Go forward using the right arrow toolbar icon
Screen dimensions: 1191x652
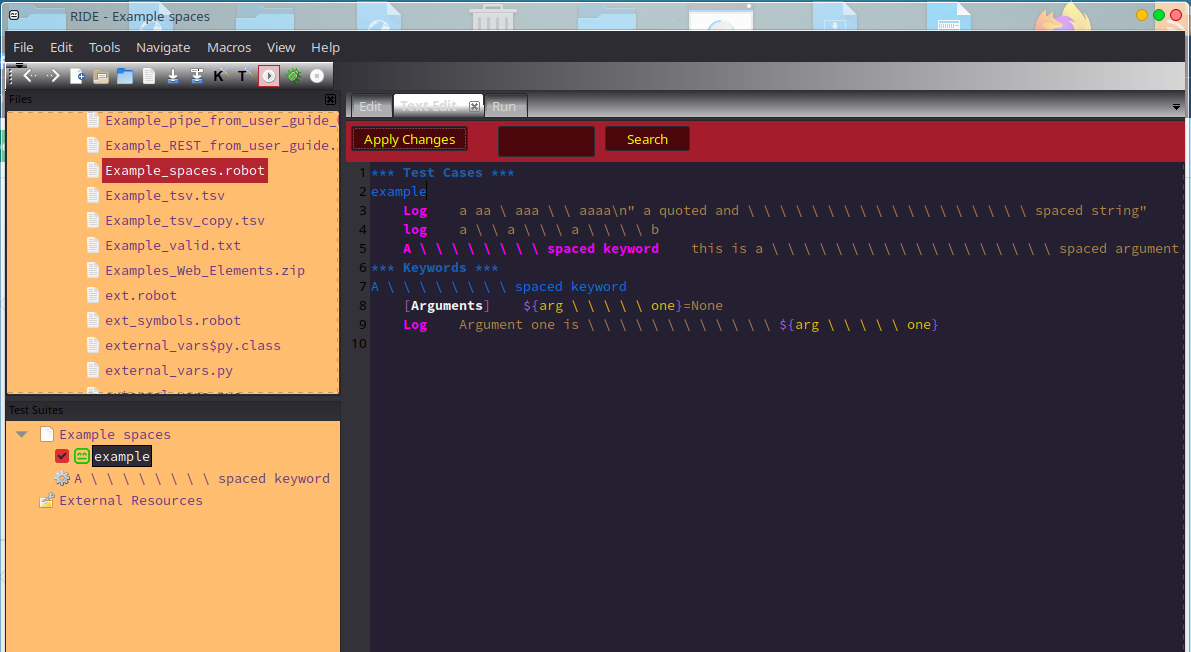(52, 75)
